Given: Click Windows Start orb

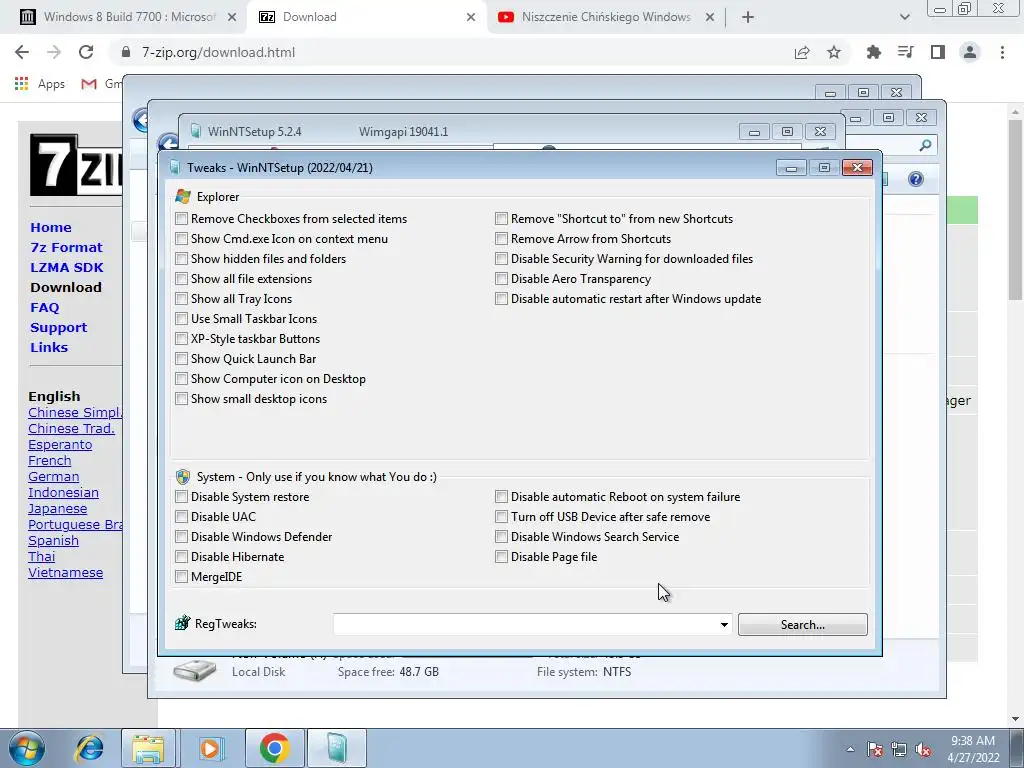Looking at the screenshot, I should [x=27, y=748].
